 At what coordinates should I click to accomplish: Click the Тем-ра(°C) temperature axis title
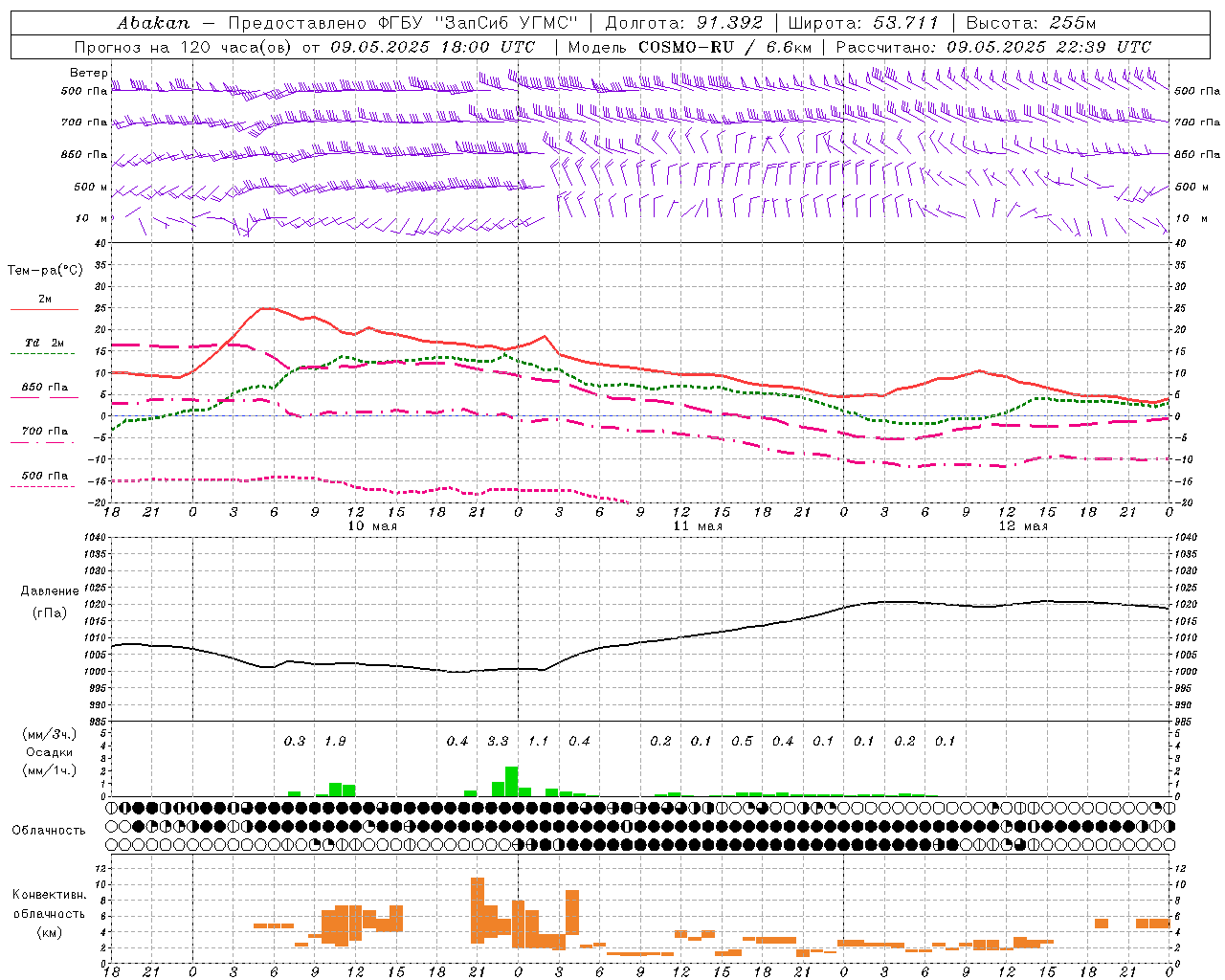tap(45, 271)
